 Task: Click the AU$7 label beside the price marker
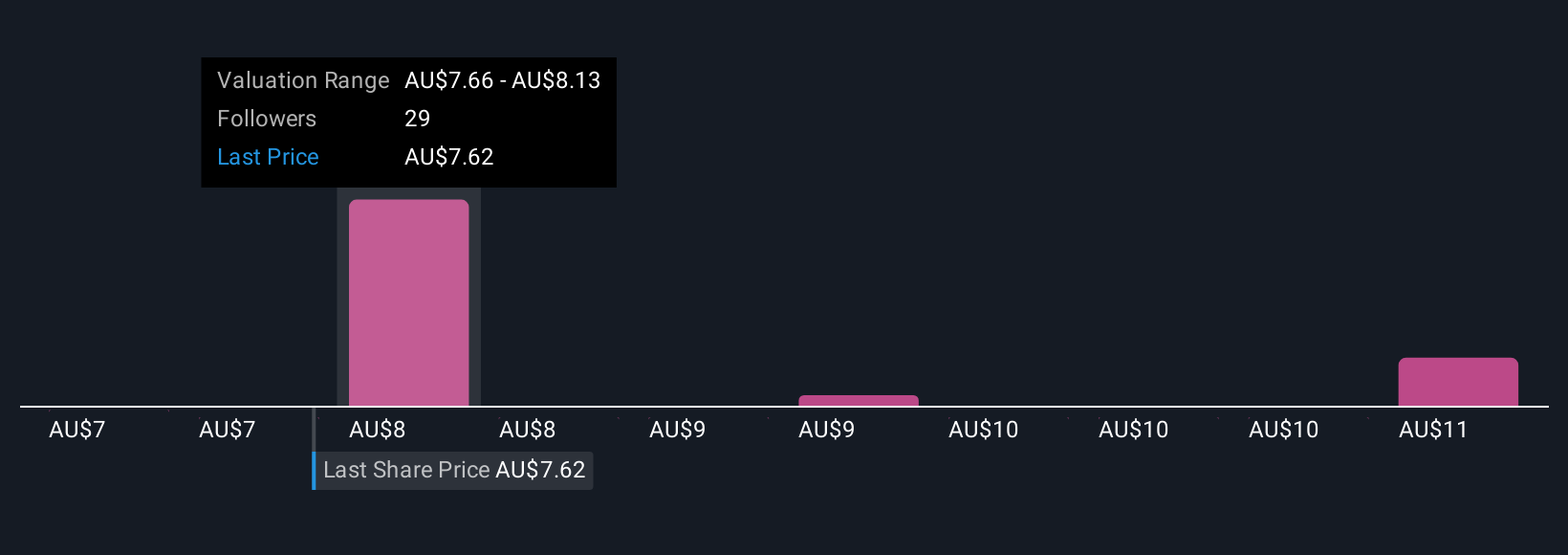(x=227, y=430)
